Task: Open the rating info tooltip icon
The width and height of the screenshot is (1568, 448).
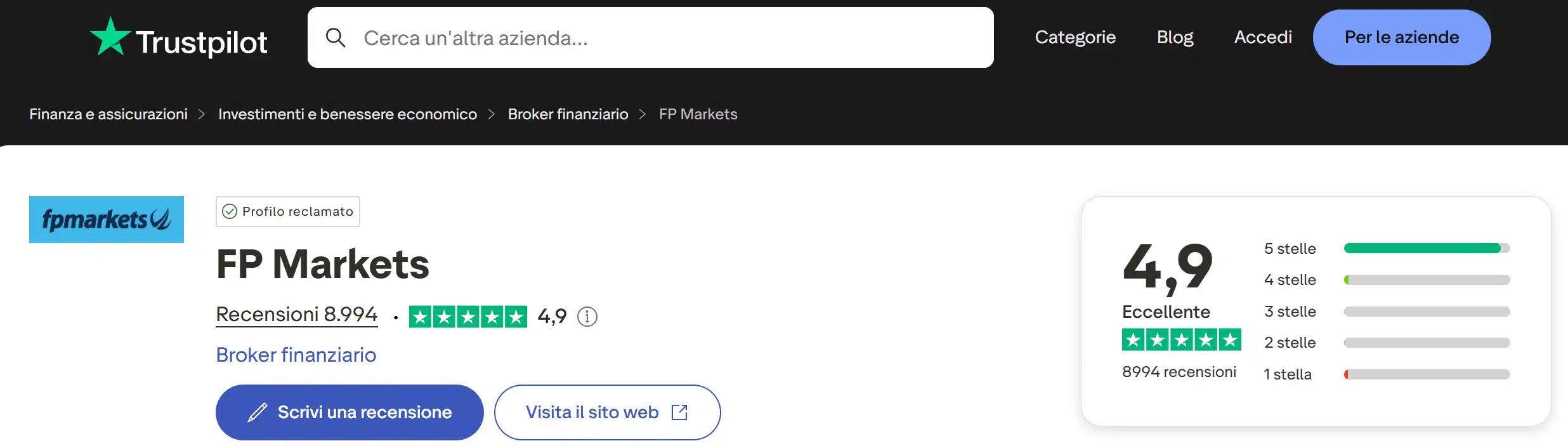Action: click(x=585, y=316)
